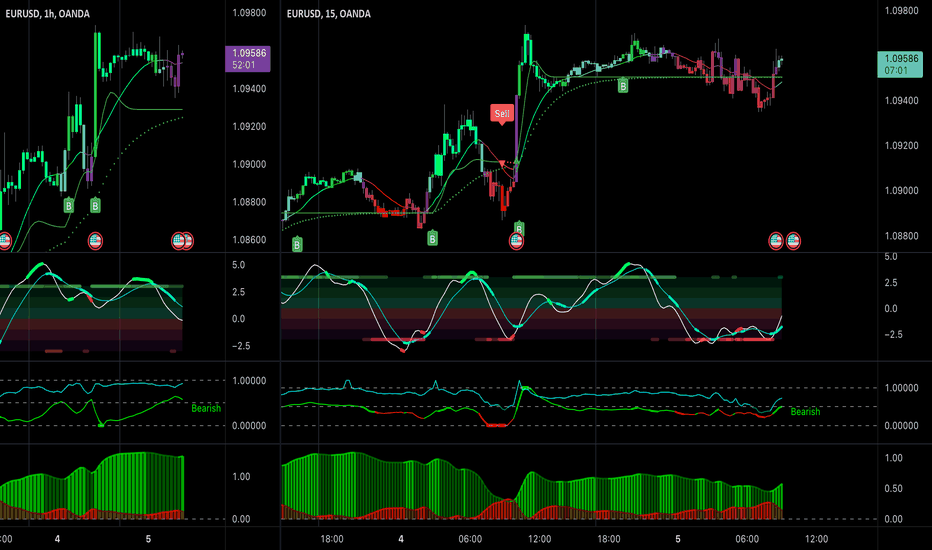
Task: Click the 2.5 level on the 15-minute oscillator scale
Action: [x=891, y=282]
